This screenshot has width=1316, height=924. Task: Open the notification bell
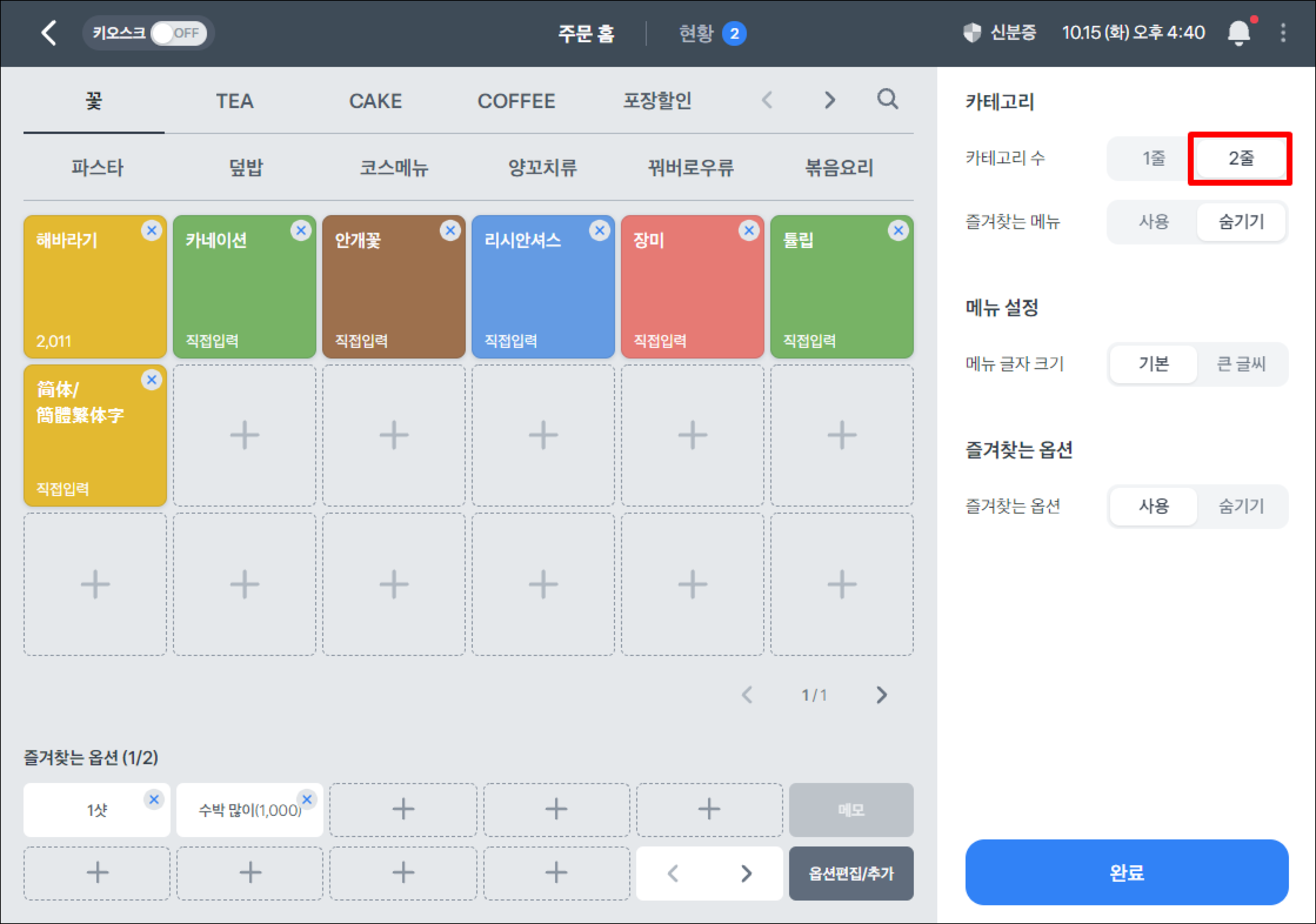click(x=1239, y=33)
